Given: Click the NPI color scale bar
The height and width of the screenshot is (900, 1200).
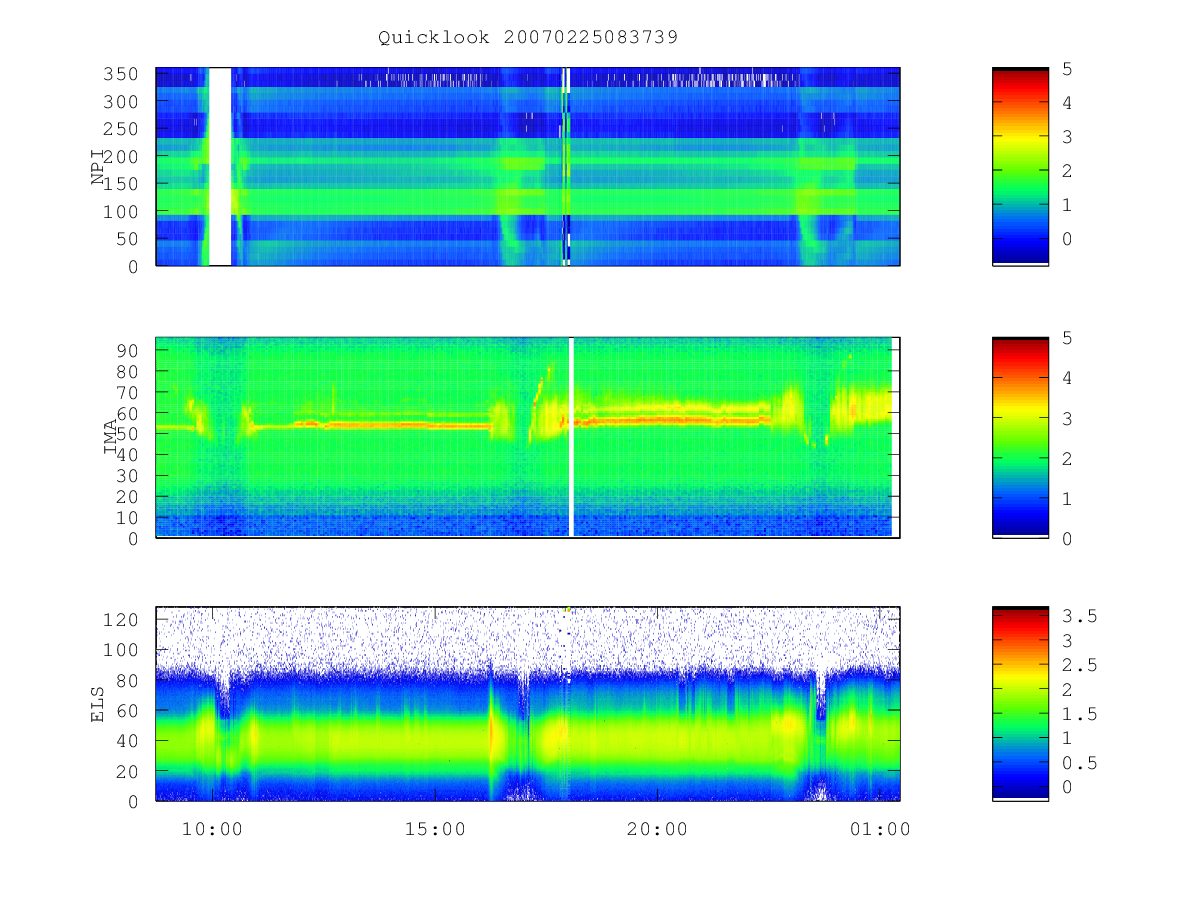Looking at the screenshot, I should pyautogui.click(x=1020, y=166).
